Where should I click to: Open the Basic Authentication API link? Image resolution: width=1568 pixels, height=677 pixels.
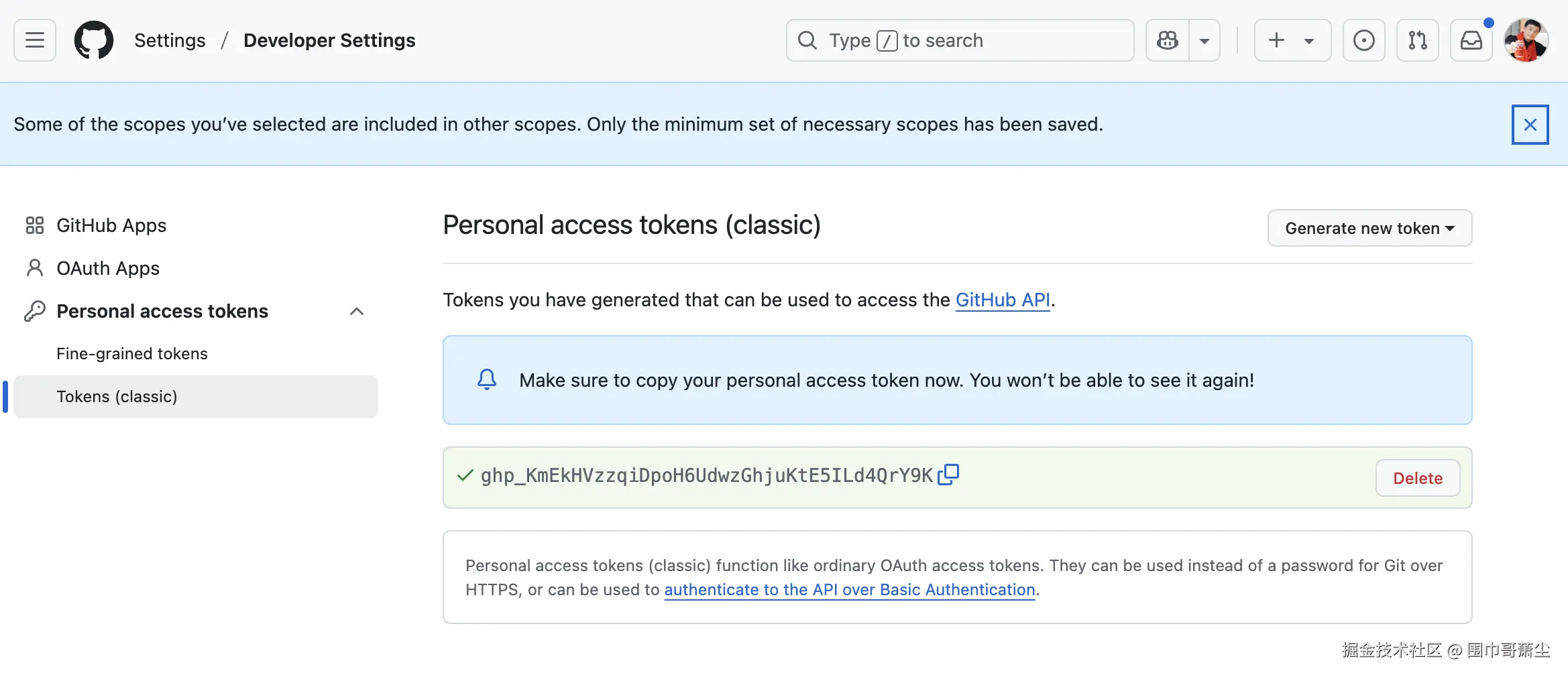850,590
